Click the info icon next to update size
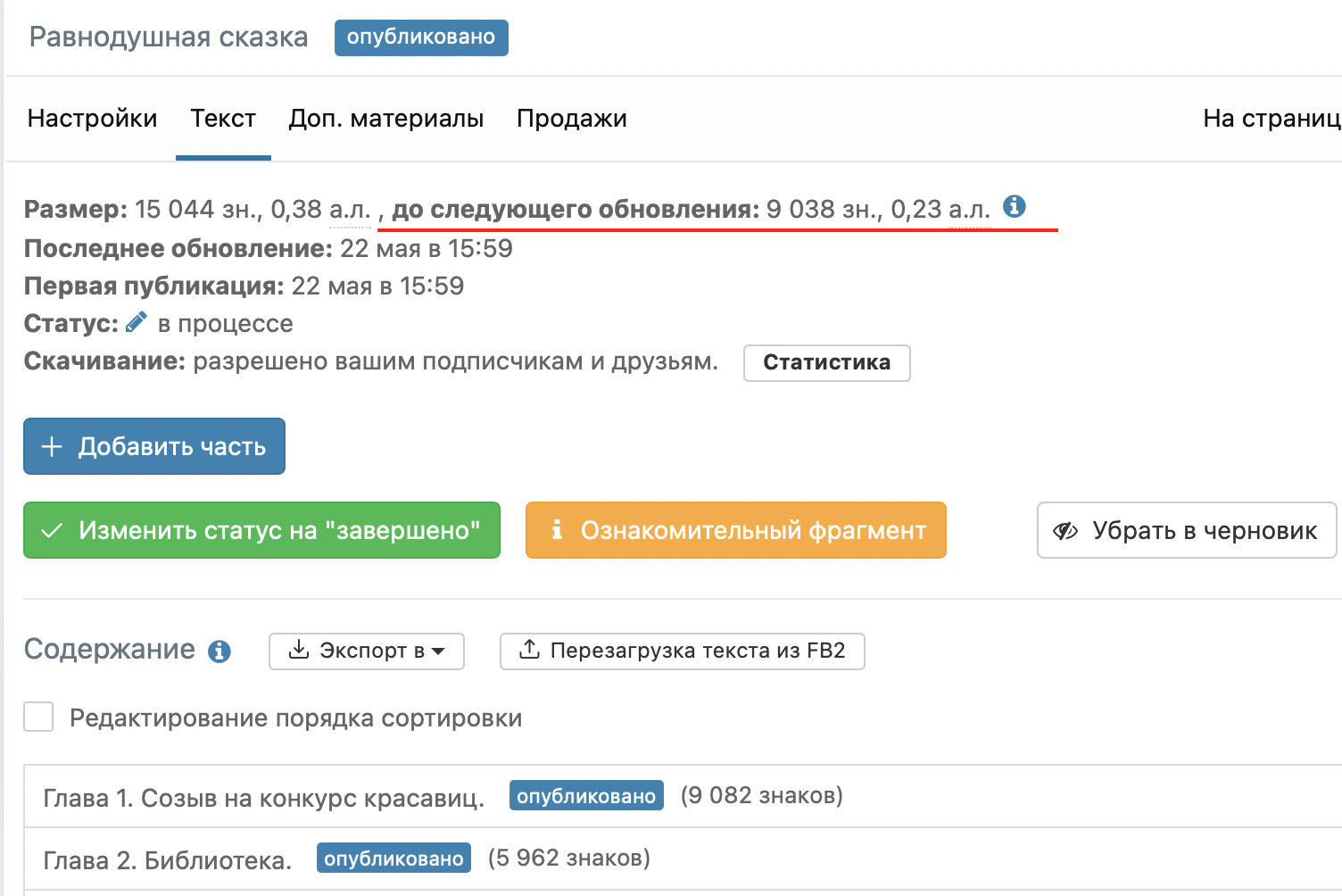The image size is (1342, 896). pos(1014,207)
